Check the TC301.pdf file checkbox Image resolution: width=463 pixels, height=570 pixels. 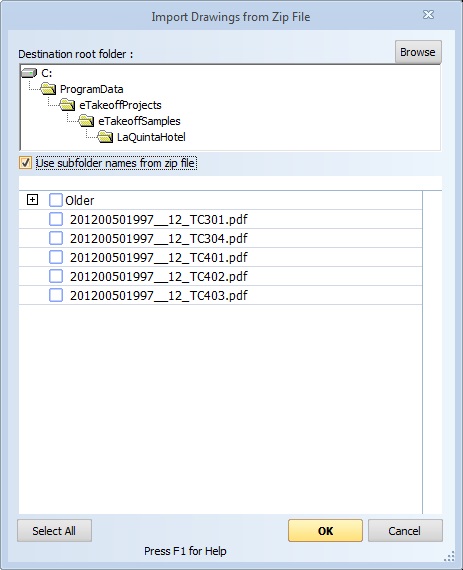click(56, 219)
